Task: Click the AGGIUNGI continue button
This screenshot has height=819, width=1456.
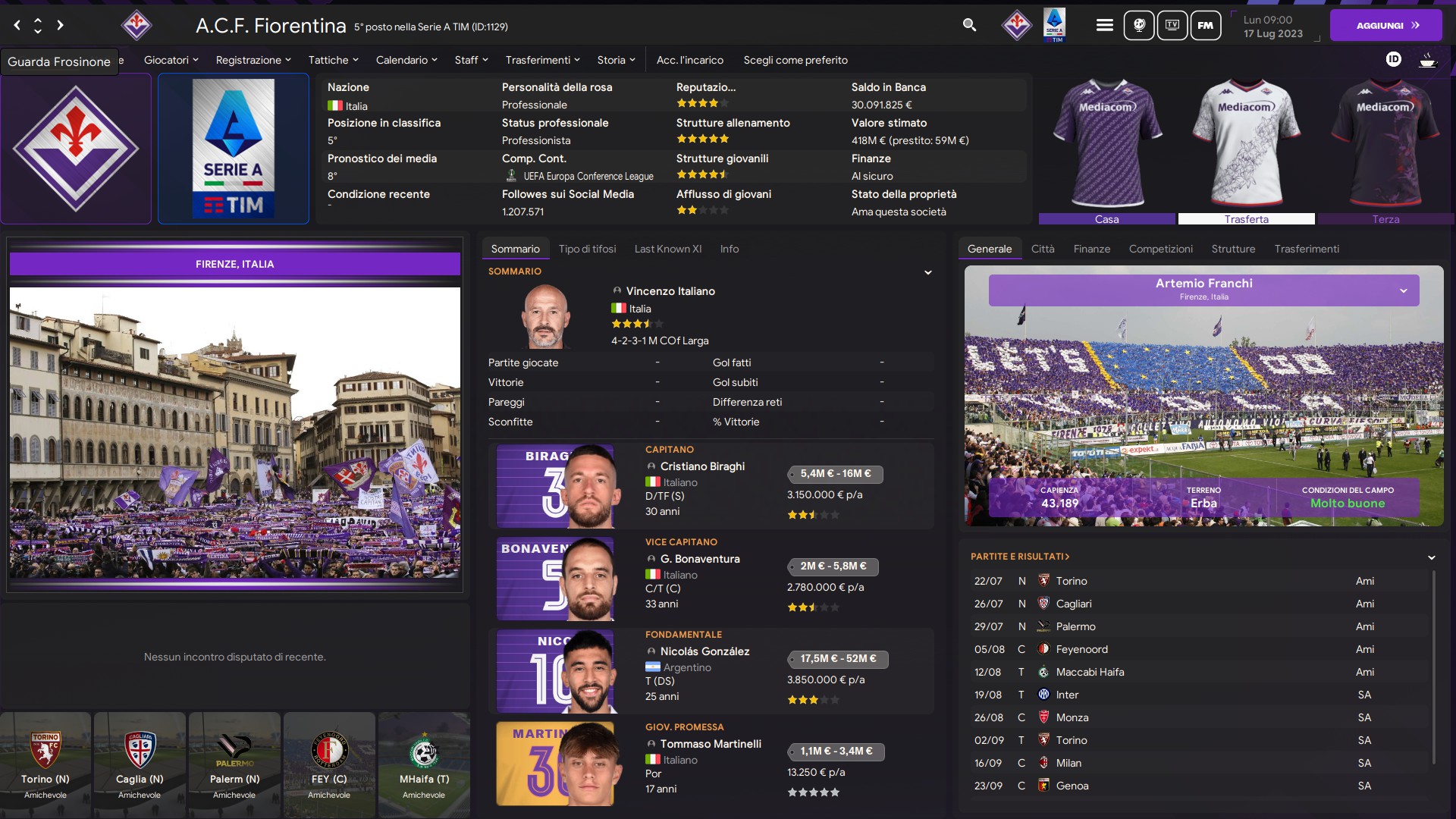Action: pyautogui.click(x=1386, y=25)
